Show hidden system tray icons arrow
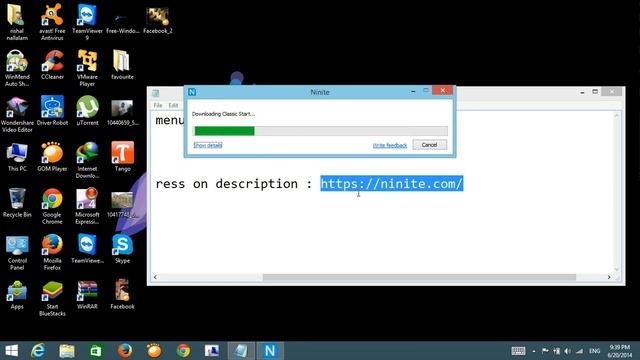This screenshot has height=360, width=640. click(534, 351)
